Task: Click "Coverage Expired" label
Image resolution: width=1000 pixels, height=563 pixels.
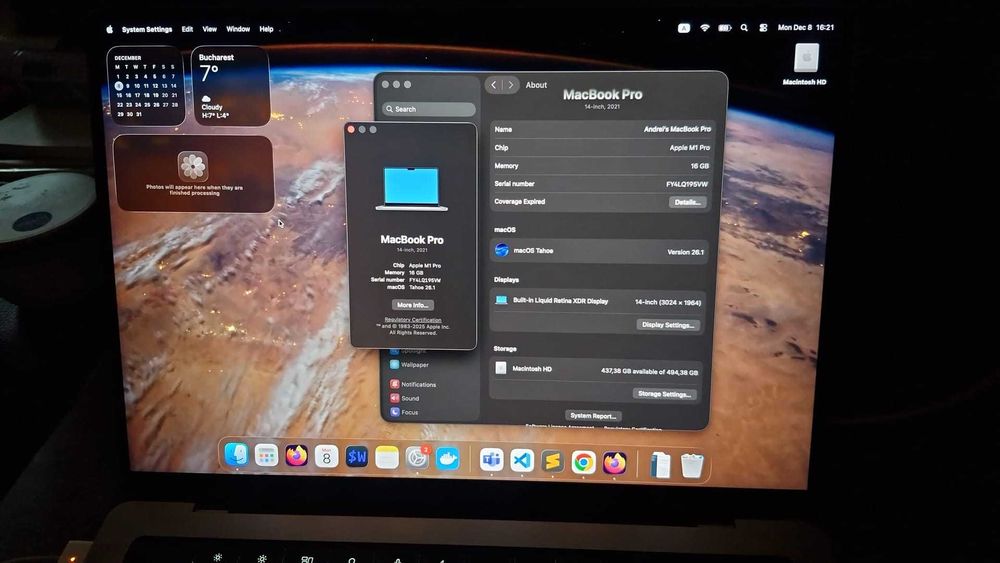Action: pos(519,201)
